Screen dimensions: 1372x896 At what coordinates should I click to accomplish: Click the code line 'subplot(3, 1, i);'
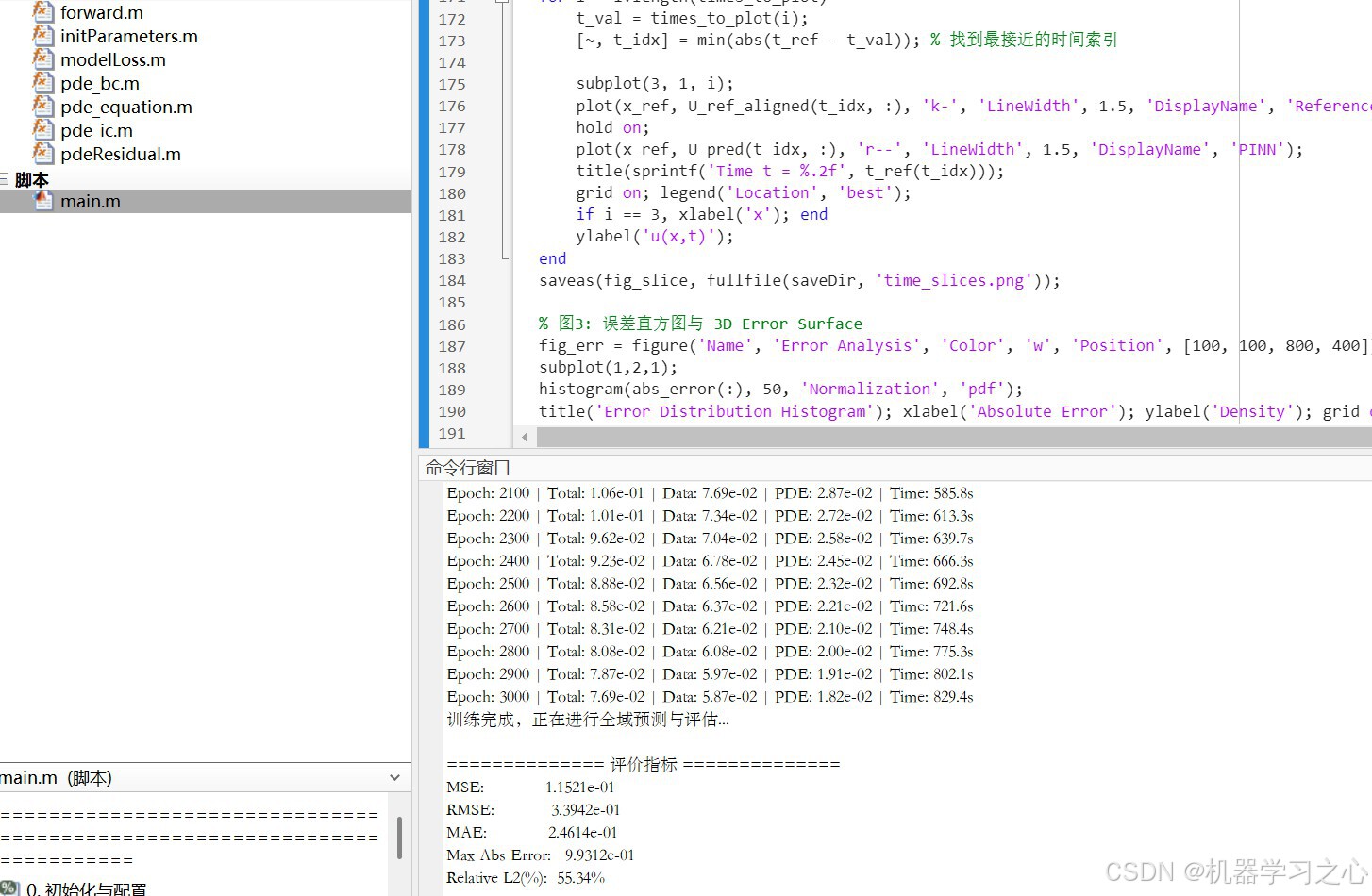(x=655, y=83)
